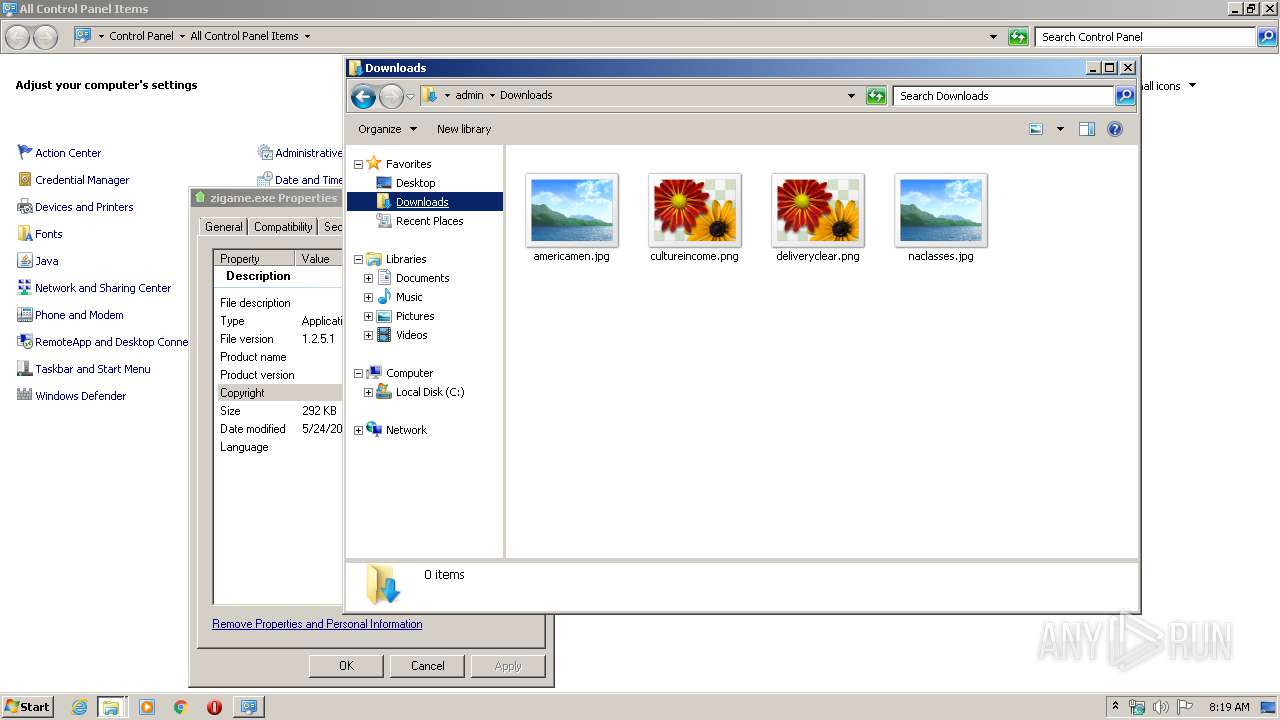
Task: Click the Back arrow in Downloads window
Action: coord(363,96)
